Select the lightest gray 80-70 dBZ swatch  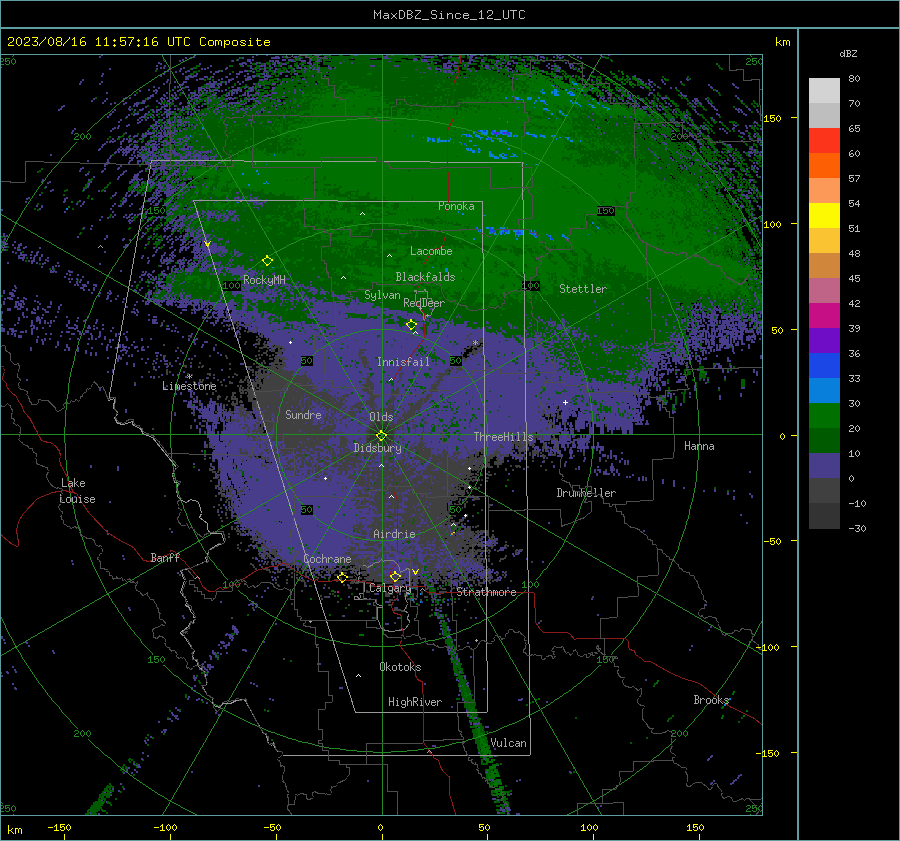(824, 91)
